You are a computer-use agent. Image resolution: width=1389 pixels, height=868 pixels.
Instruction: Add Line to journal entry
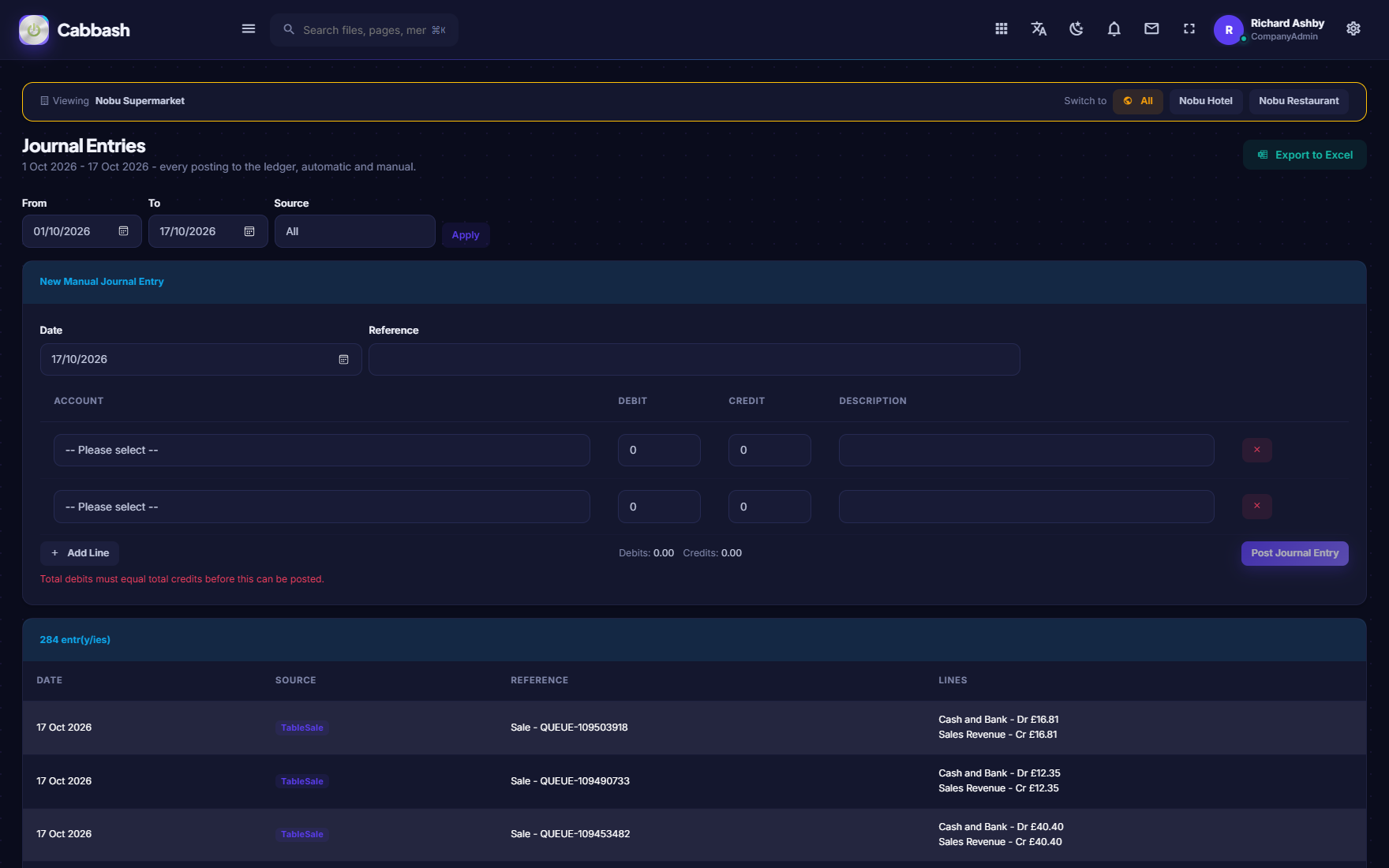click(x=80, y=553)
